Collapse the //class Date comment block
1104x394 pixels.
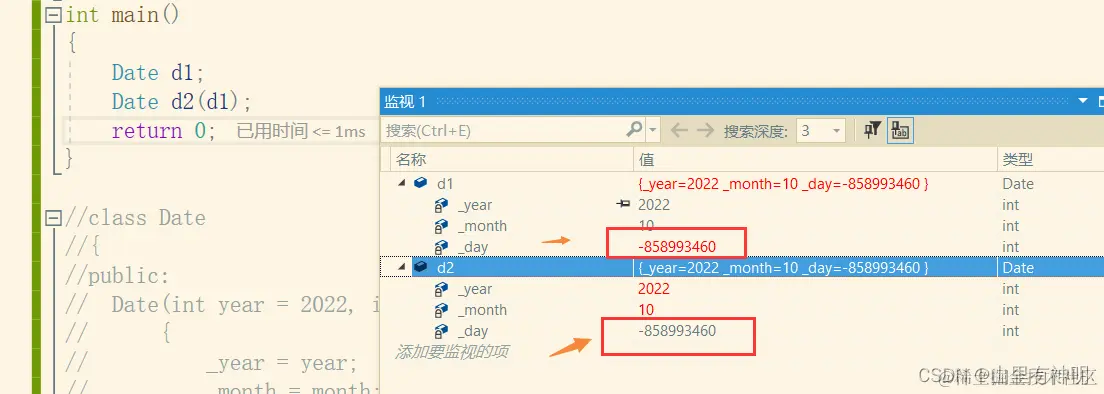coord(53,218)
